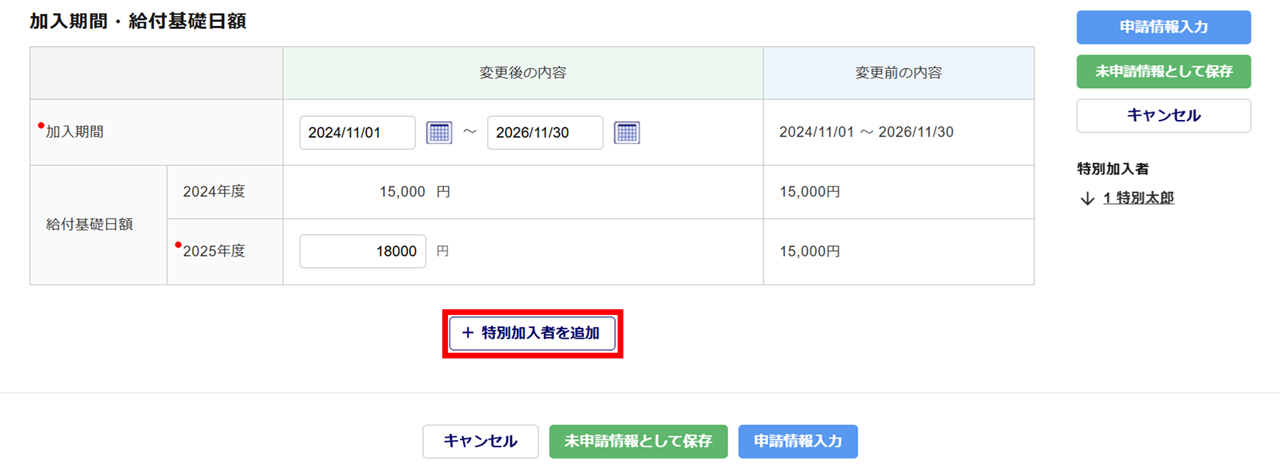
Task: Jump to the 1 特別太郎 link
Action: 1138,198
